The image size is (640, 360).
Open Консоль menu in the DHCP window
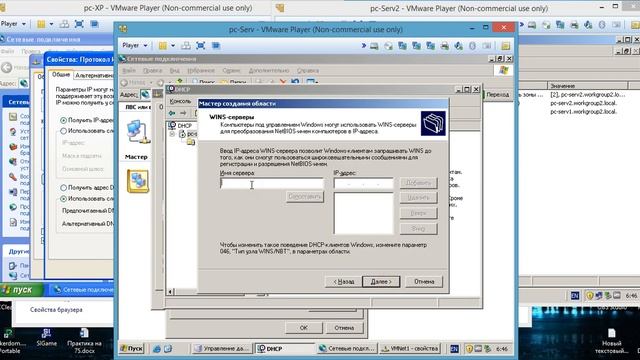pos(180,101)
